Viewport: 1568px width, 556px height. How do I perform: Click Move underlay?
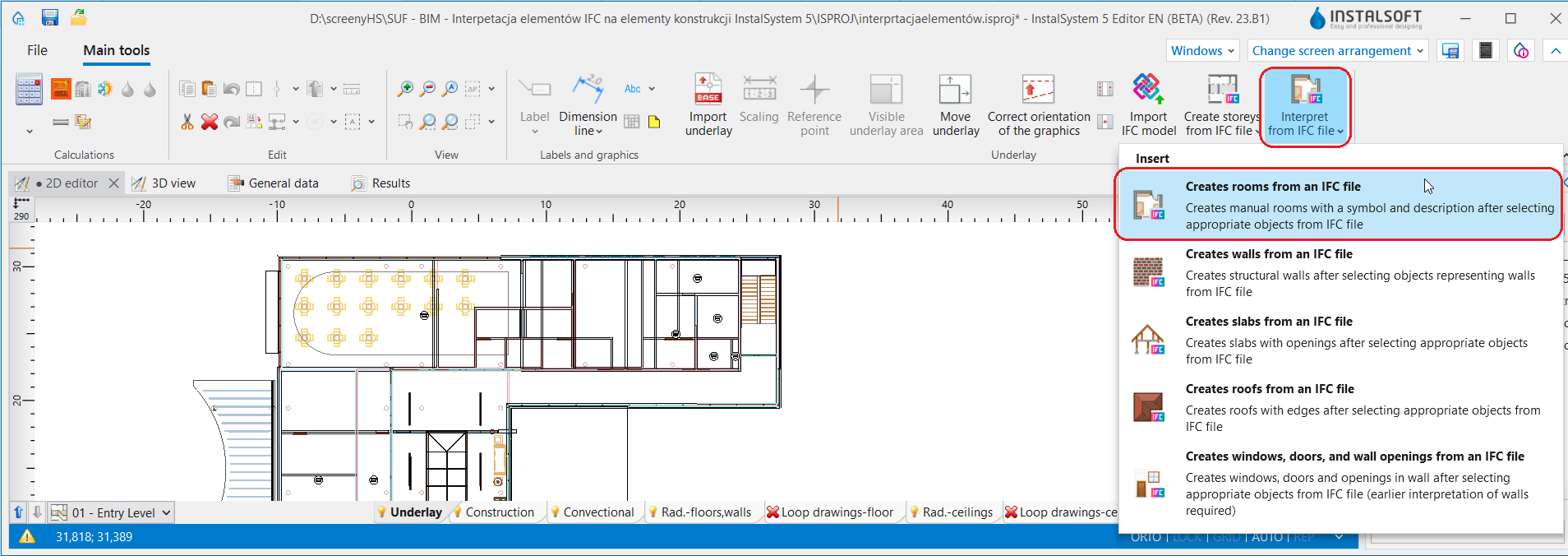point(956,104)
